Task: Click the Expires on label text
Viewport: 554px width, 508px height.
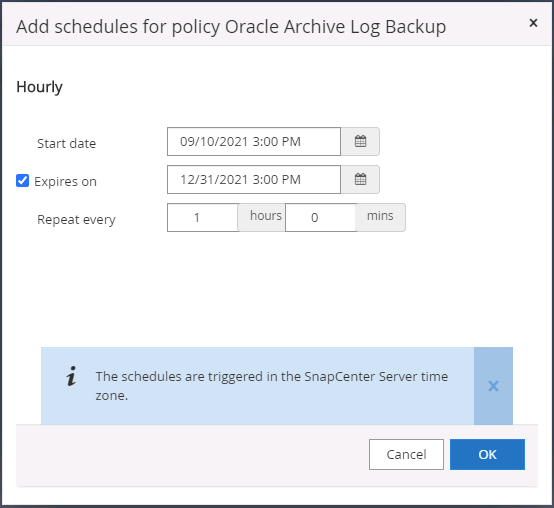Action: [65, 182]
